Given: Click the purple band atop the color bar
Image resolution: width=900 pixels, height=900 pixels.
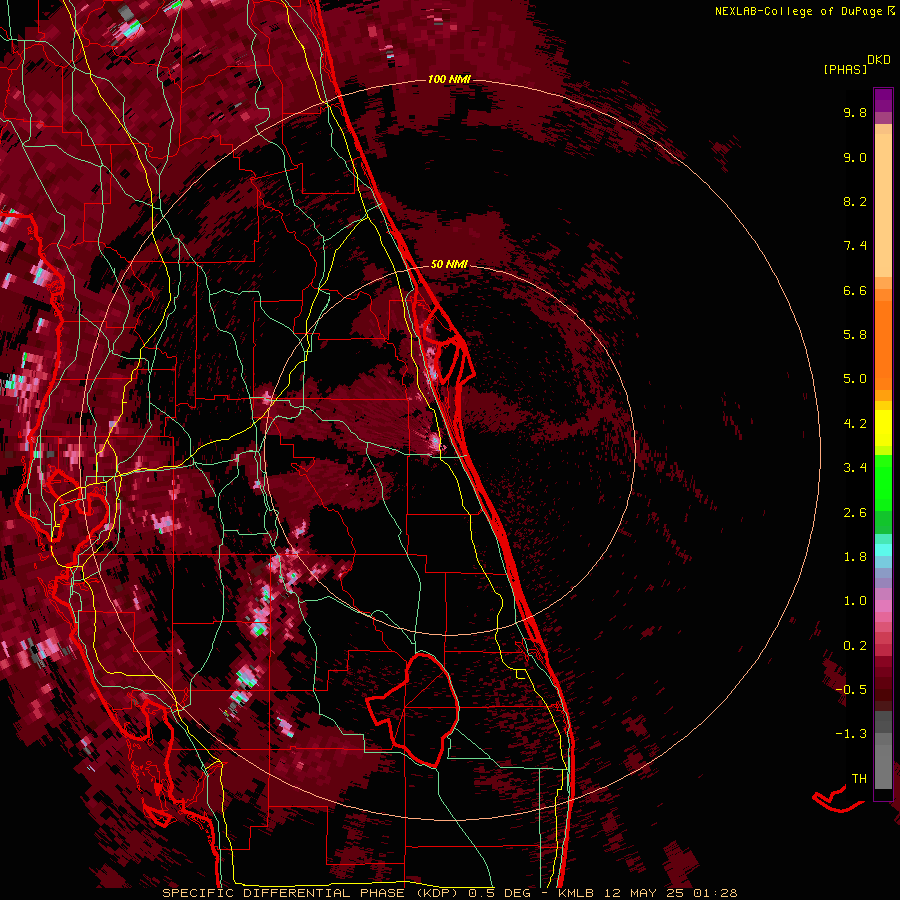Looking at the screenshot, I should 883,100.
